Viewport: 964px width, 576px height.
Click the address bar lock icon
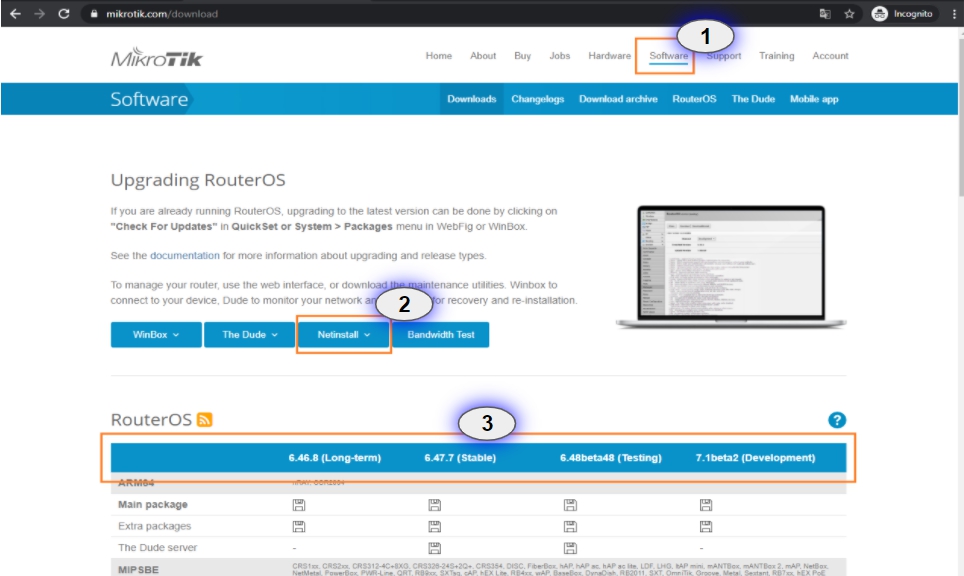[x=94, y=14]
